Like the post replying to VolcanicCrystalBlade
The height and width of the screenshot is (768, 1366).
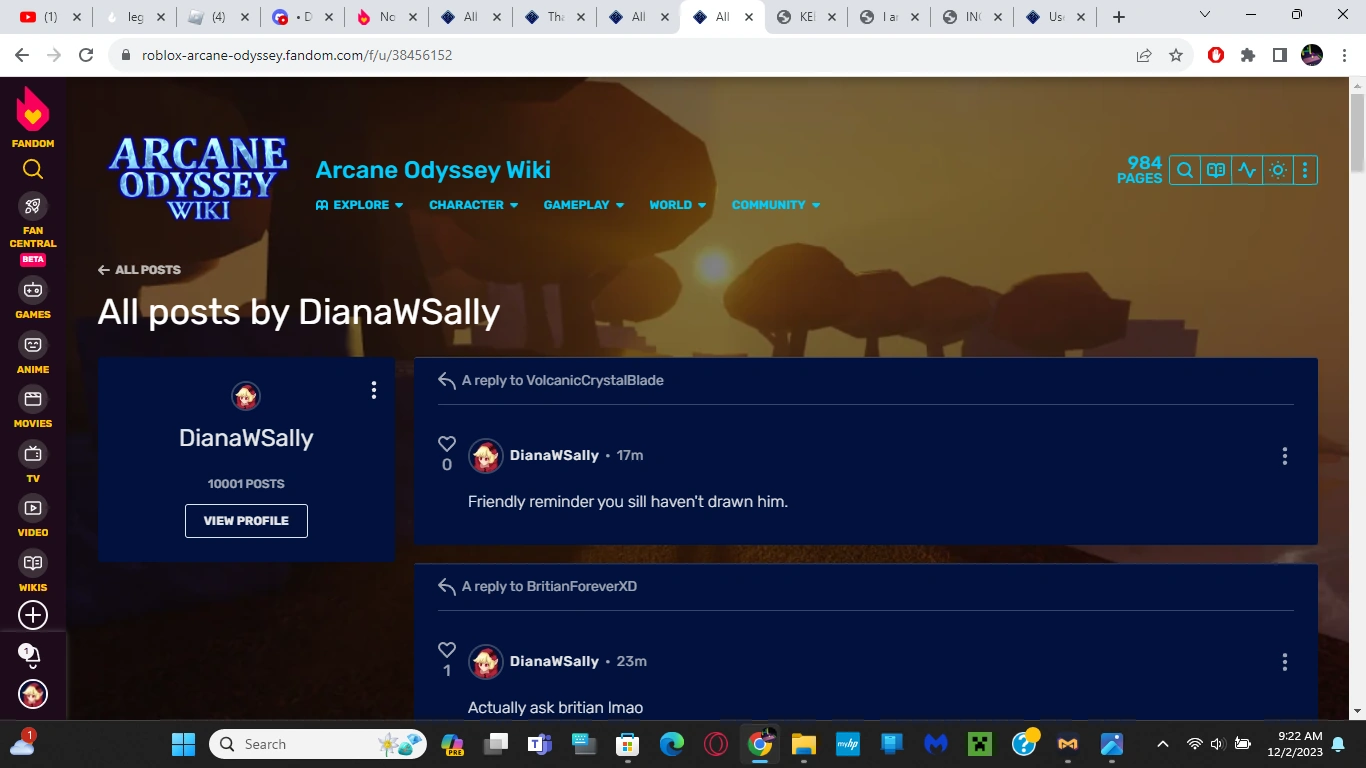click(447, 443)
